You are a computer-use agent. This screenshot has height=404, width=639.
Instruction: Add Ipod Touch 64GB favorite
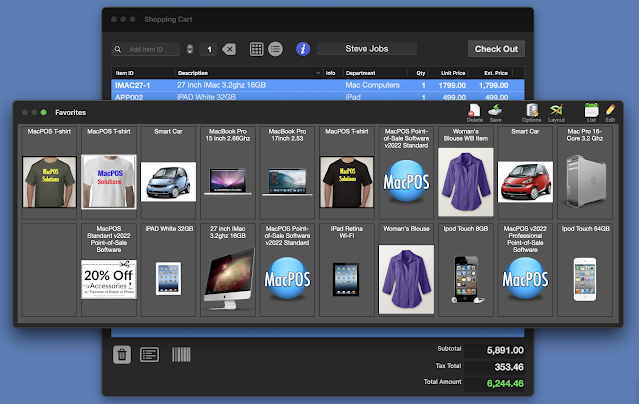click(x=585, y=270)
